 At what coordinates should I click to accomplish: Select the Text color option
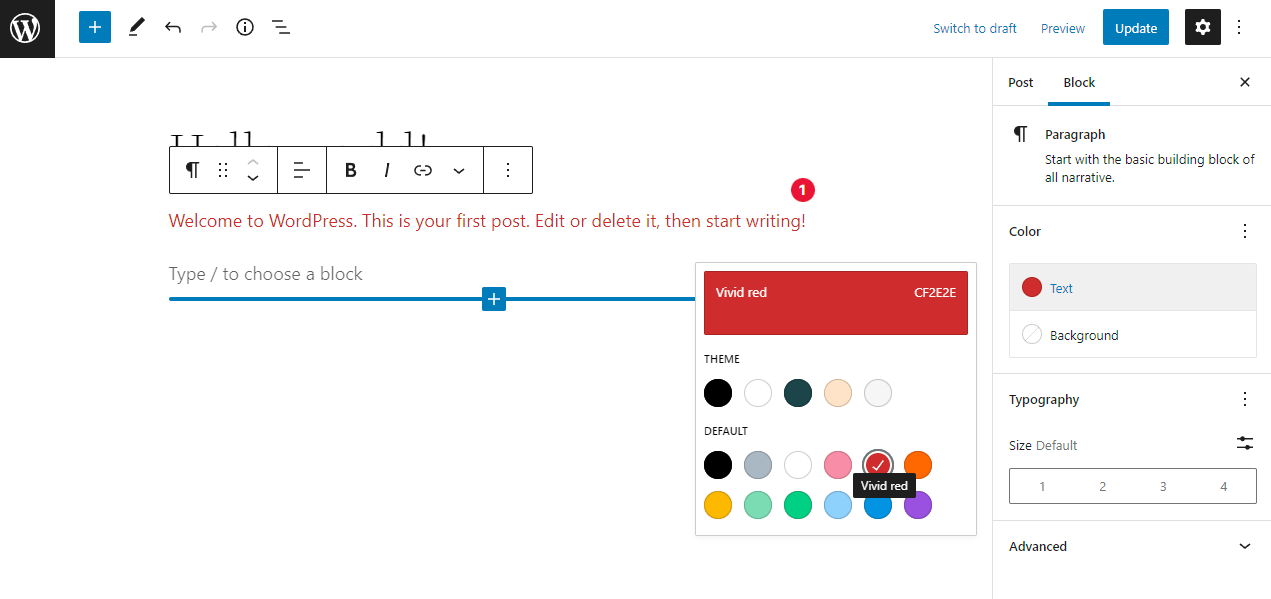pyautogui.click(x=1133, y=288)
